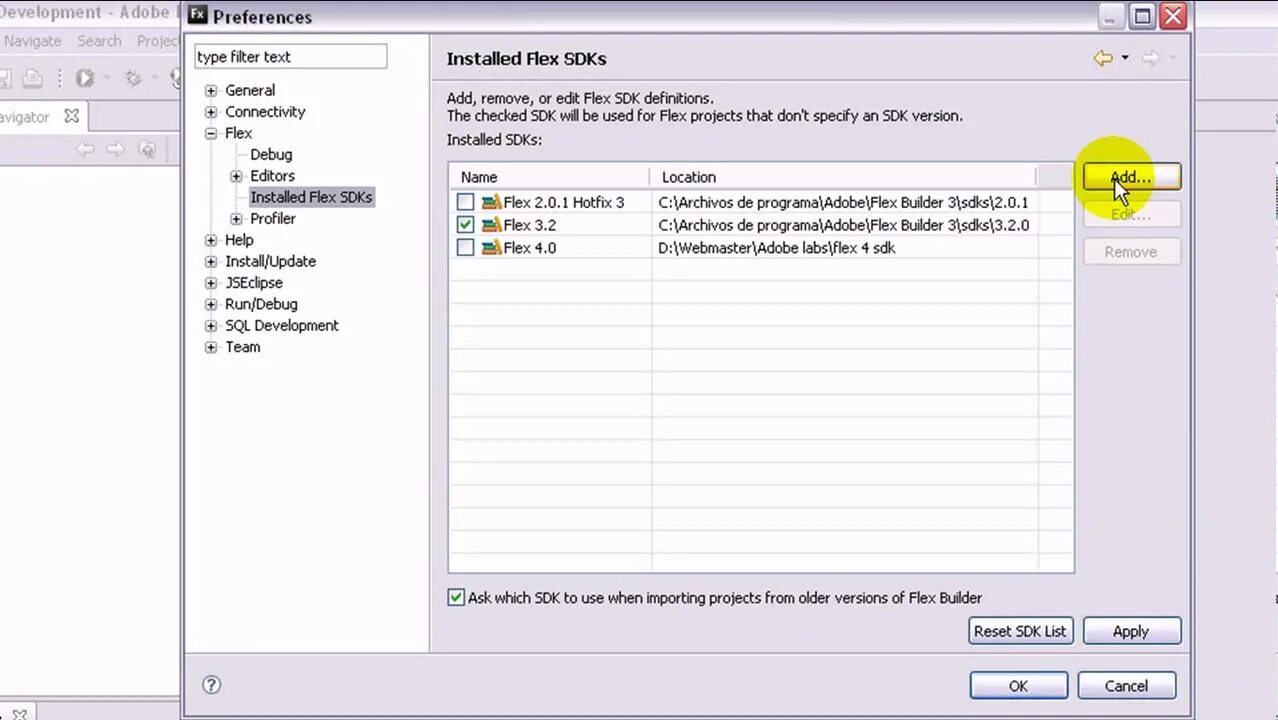Open the back history dropdown arrow
Image resolution: width=1278 pixels, height=720 pixels.
(x=1125, y=59)
